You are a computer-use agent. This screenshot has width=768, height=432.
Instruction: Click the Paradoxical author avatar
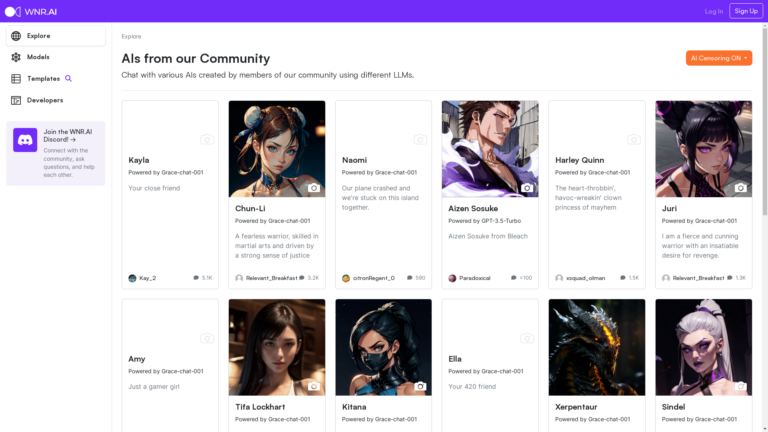coord(452,278)
